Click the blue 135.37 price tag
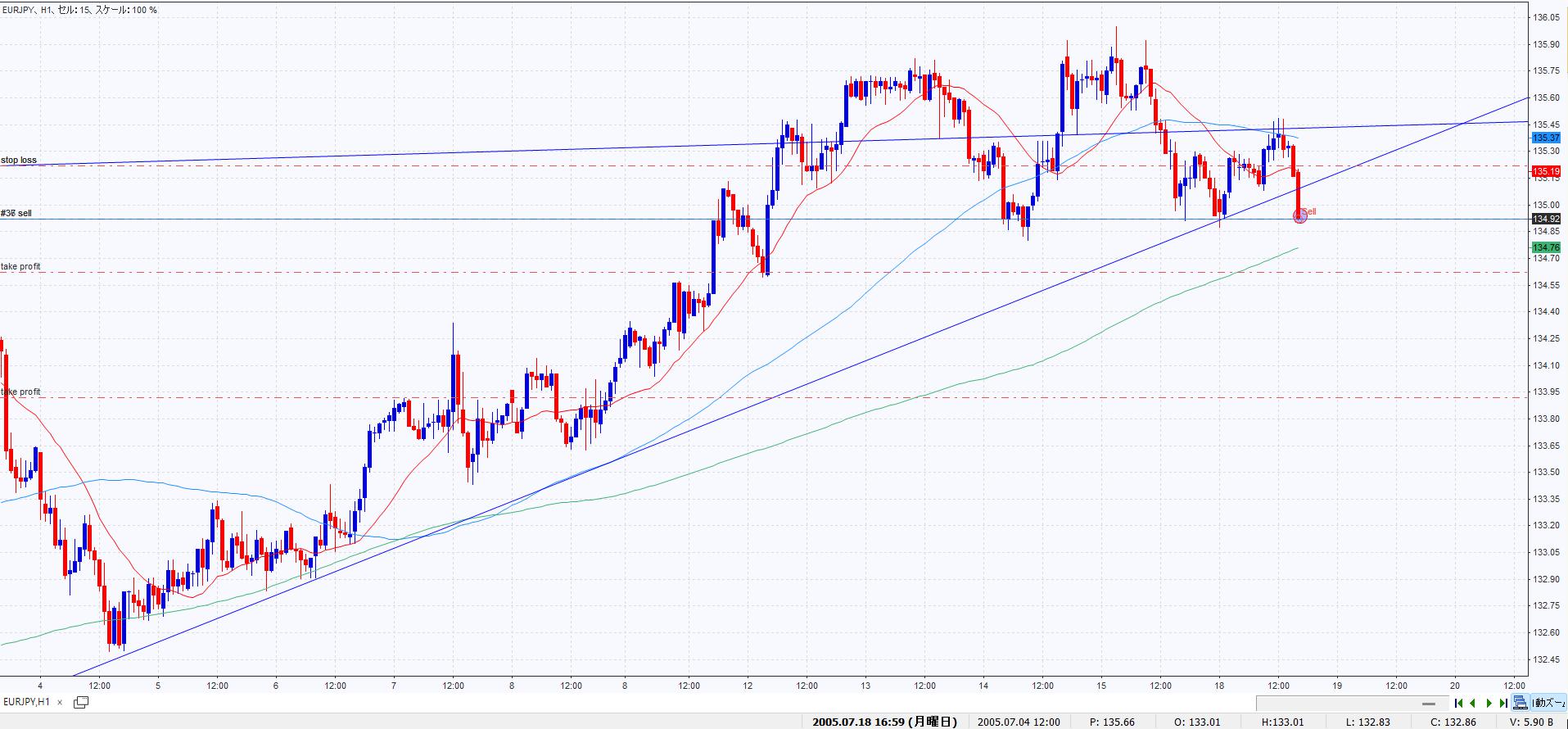Image resolution: width=1568 pixels, height=729 pixels. coord(1545,138)
